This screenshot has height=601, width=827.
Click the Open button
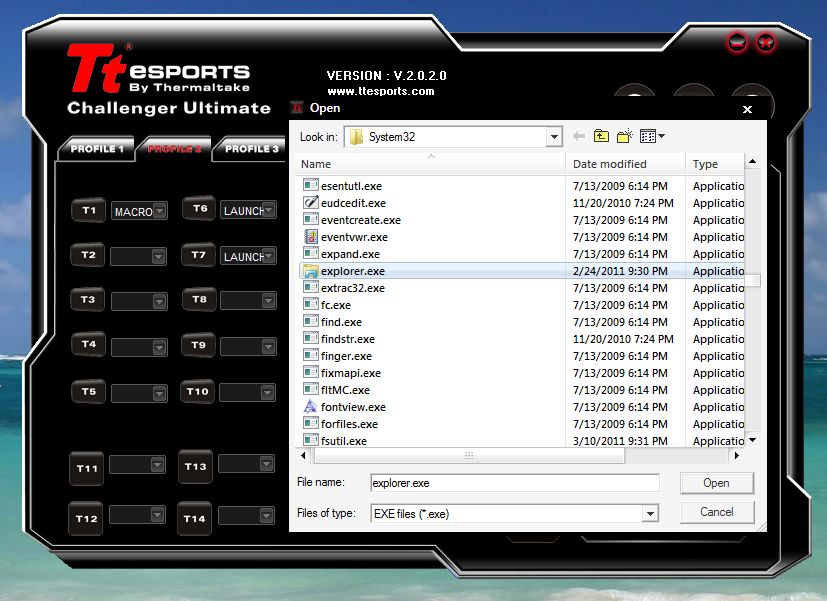tap(716, 483)
